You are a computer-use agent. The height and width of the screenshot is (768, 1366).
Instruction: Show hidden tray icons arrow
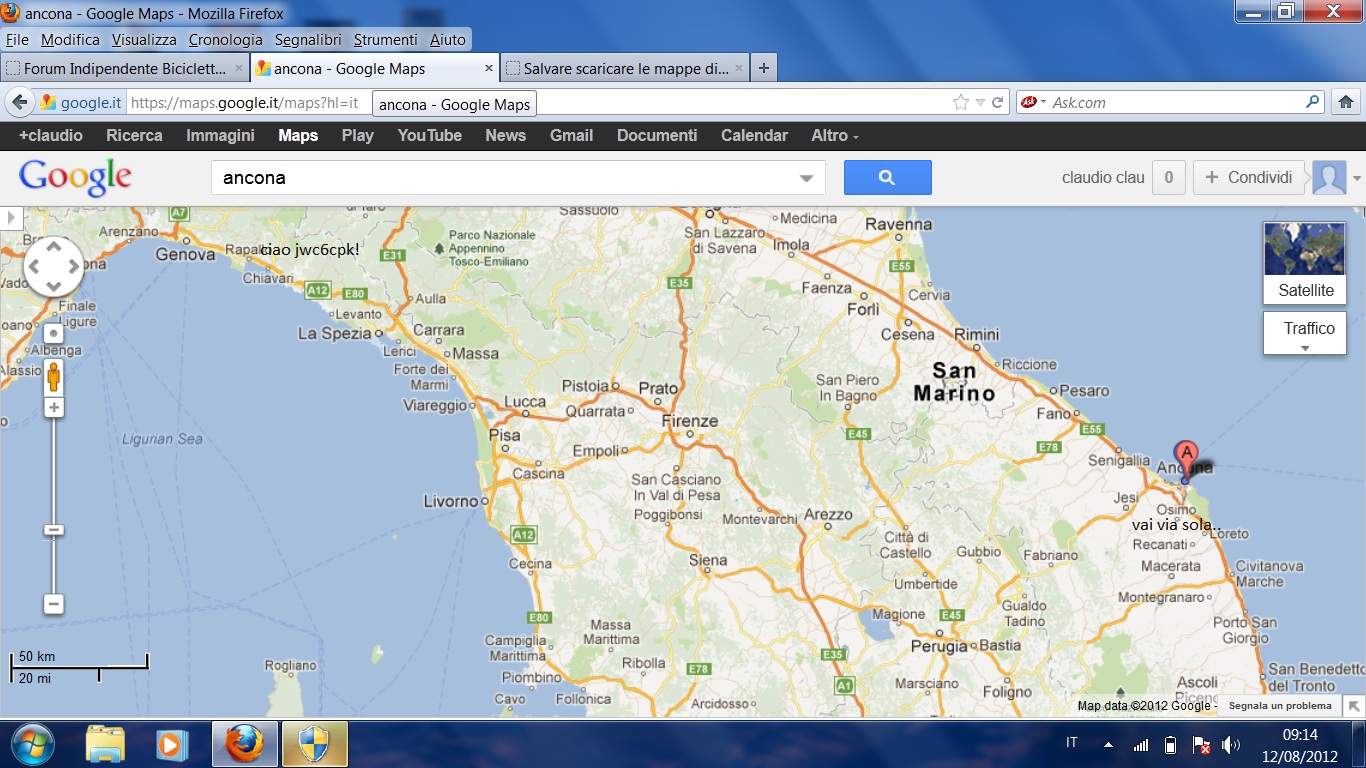(x=1108, y=744)
